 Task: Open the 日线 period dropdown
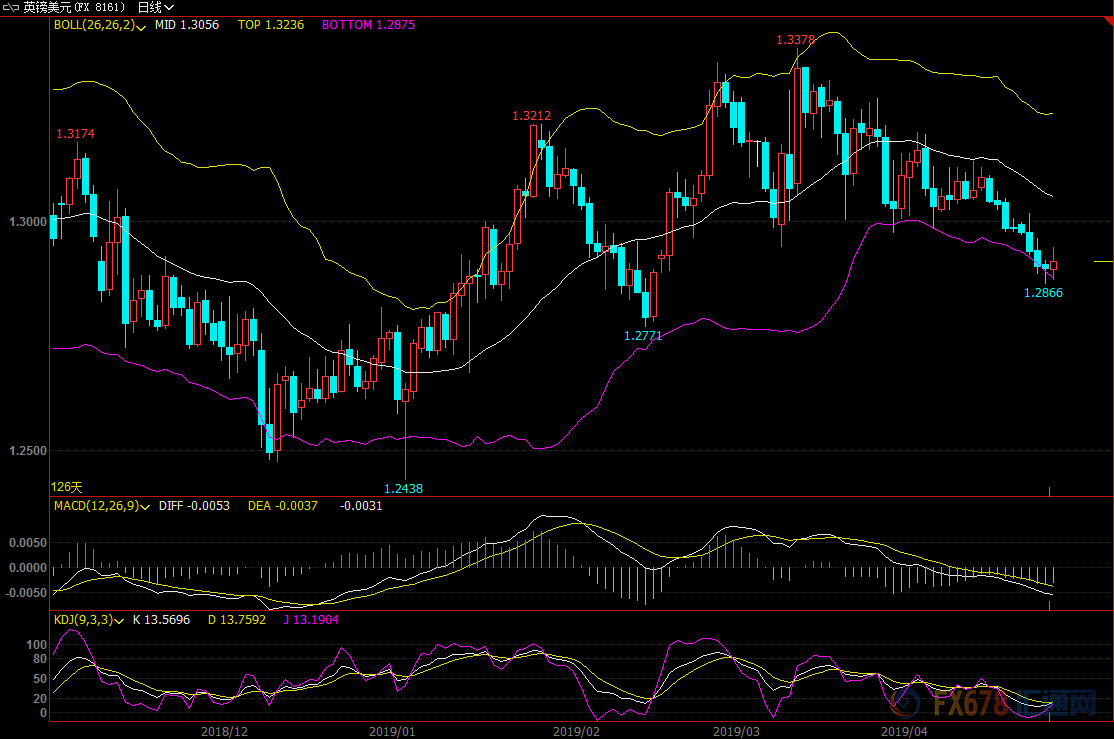[x=156, y=8]
